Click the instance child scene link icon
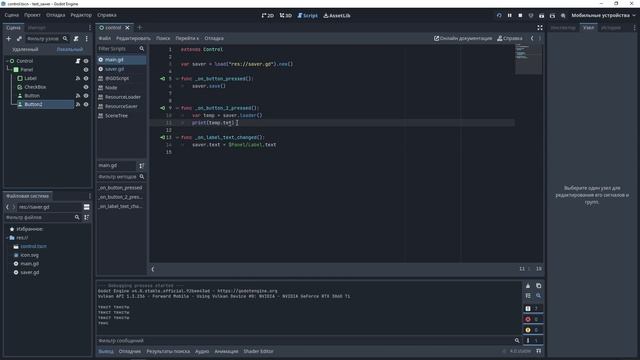 (x=19, y=38)
